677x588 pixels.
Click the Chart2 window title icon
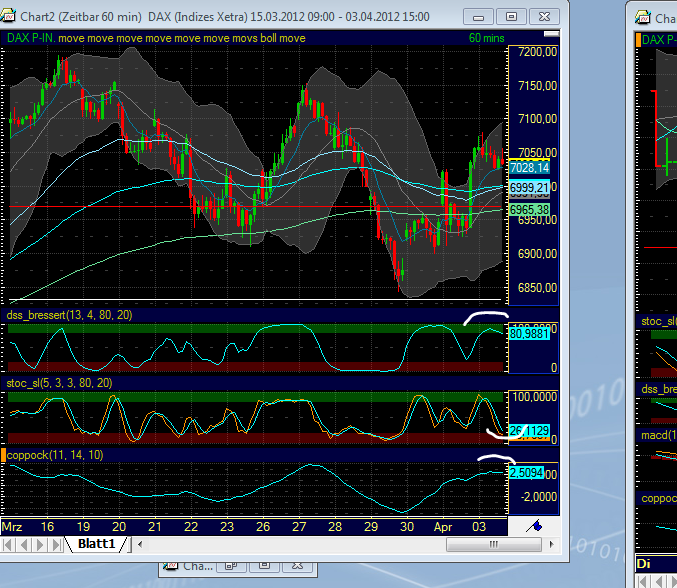coord(8,16)
